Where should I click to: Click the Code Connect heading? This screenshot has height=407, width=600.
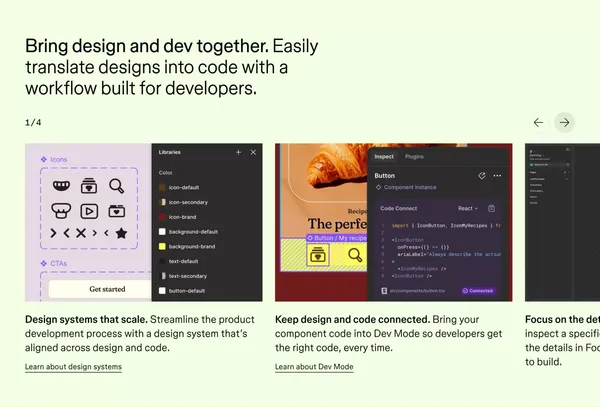[399, 208]
